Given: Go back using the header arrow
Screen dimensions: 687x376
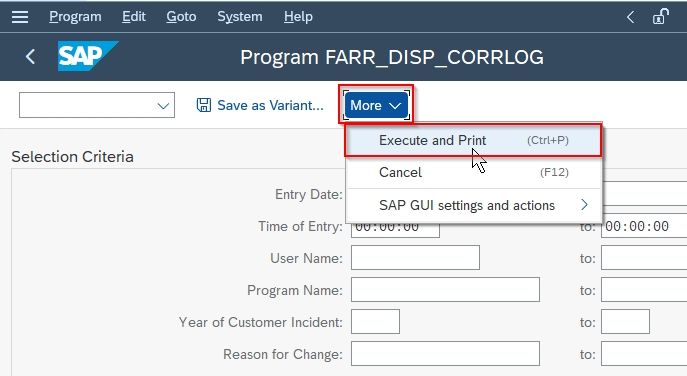Looking at the screenshot, I should click(30, 57).
